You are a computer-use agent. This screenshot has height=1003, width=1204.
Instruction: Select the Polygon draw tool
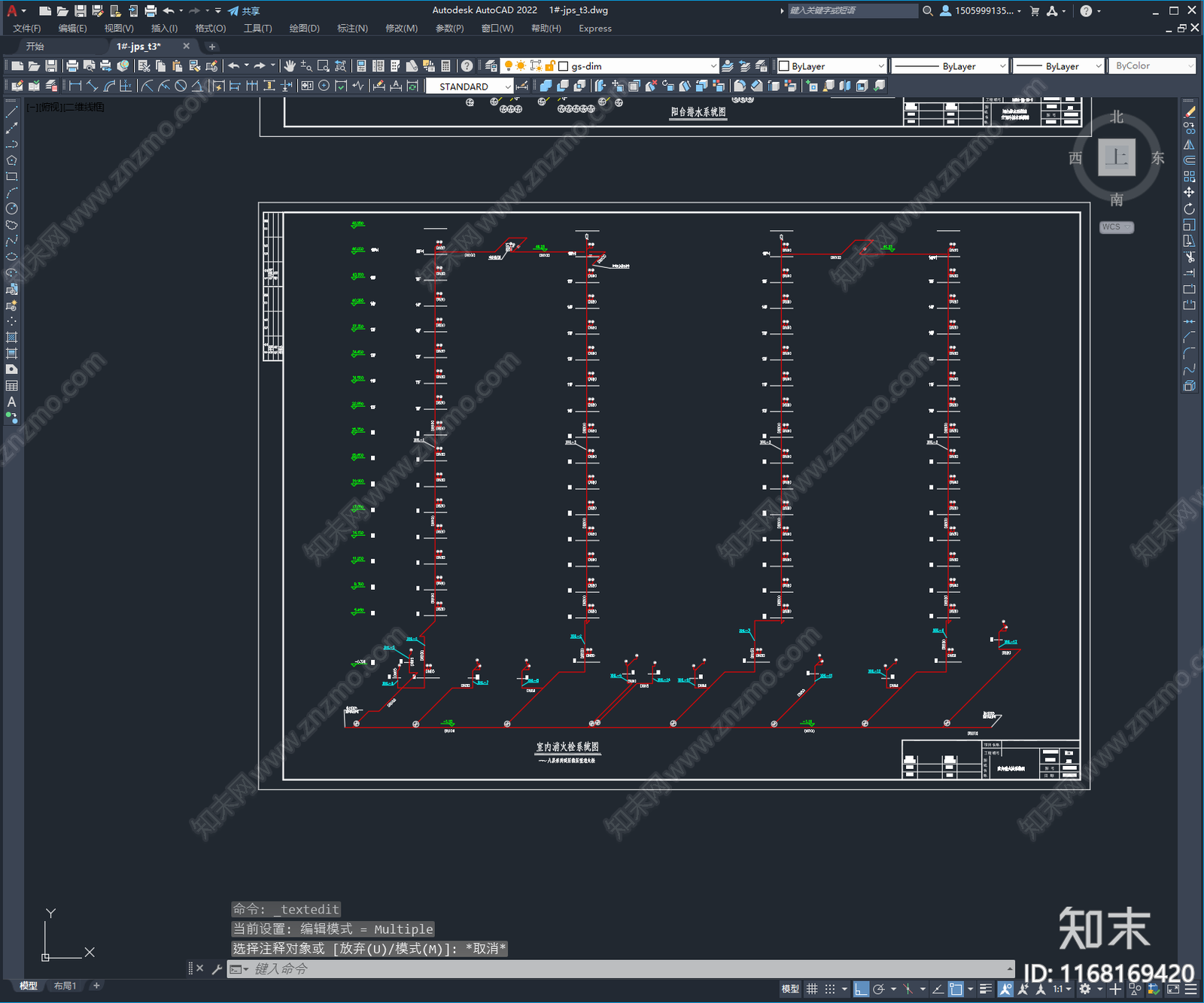tap(11, 160)
